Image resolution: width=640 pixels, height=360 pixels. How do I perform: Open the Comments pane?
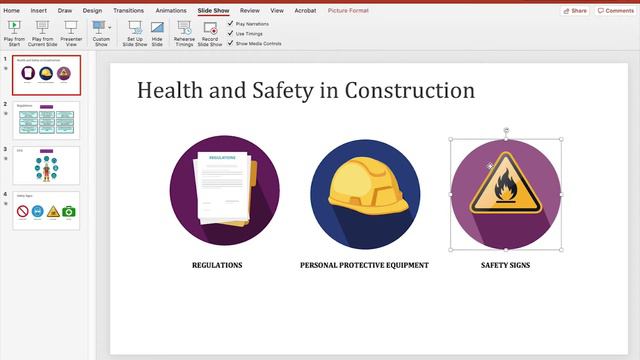pos(616,11)
